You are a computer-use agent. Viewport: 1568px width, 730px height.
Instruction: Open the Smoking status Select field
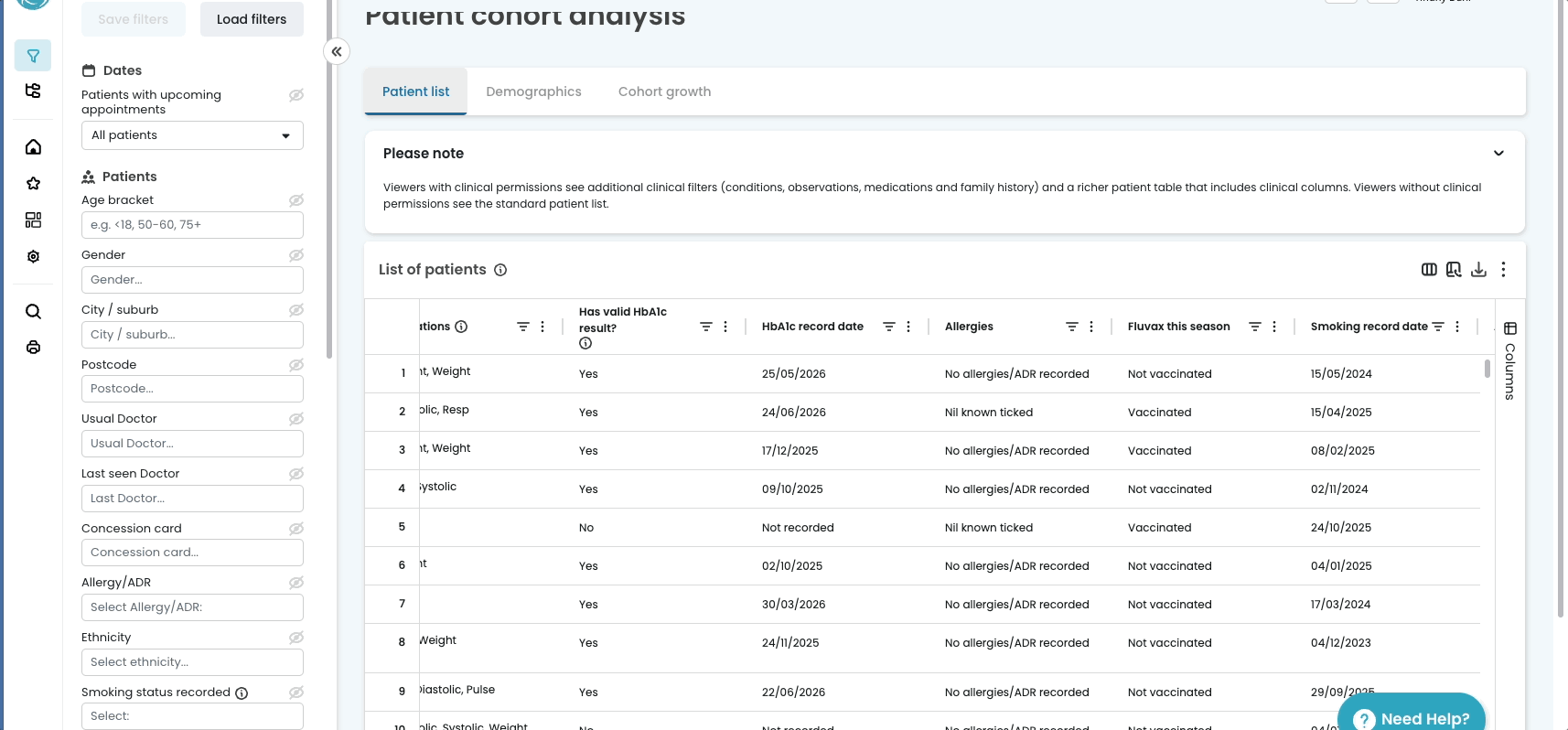[192, 716]
